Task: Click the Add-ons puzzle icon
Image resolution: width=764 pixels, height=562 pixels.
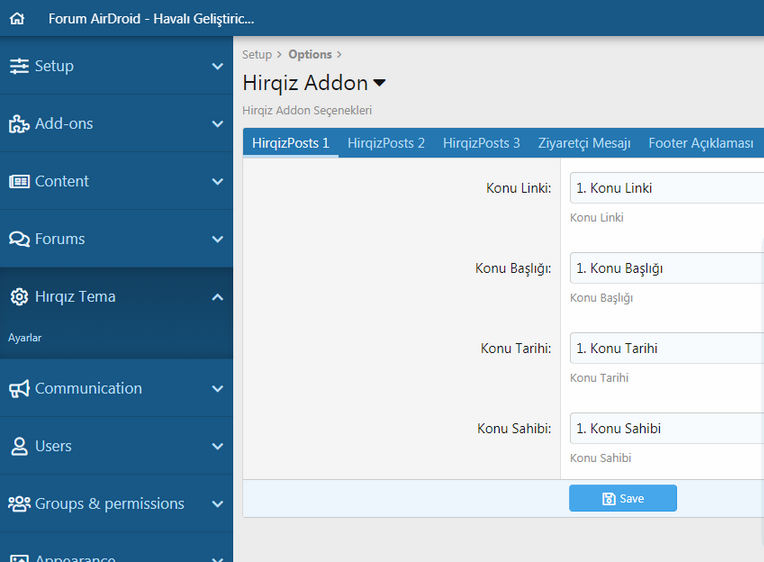Action: (19, 124)
